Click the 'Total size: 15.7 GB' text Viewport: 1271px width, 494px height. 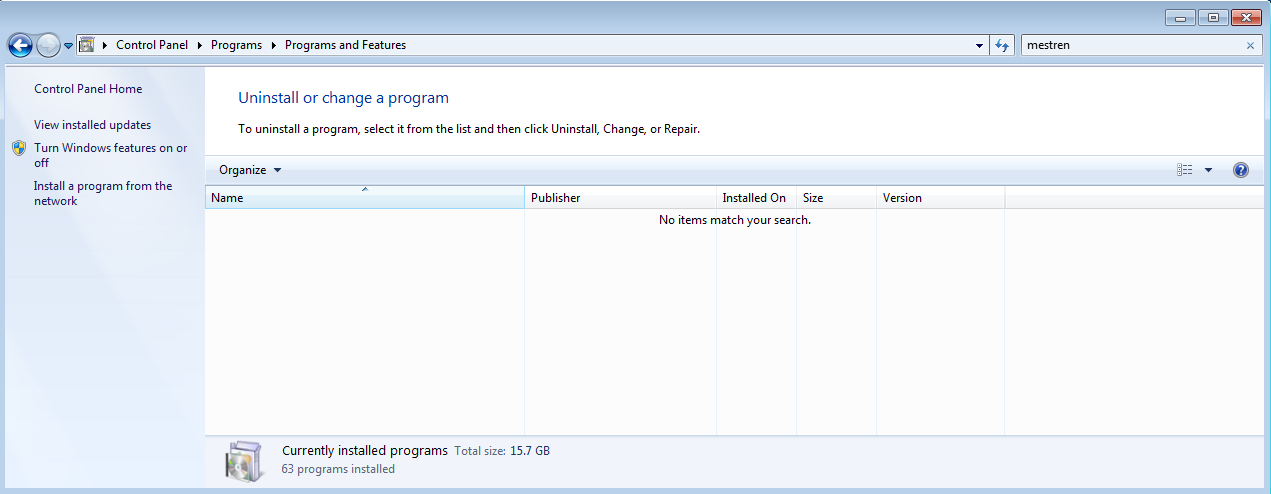[502, 451]
